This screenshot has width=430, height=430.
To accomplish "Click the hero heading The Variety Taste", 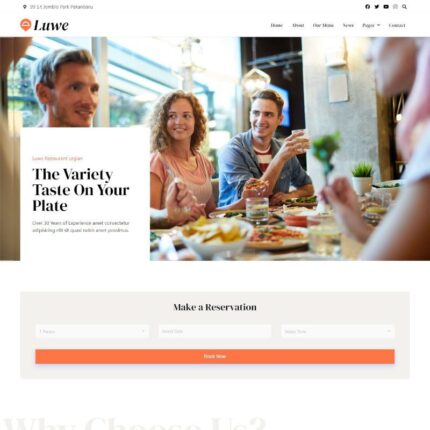I will 81,190.
